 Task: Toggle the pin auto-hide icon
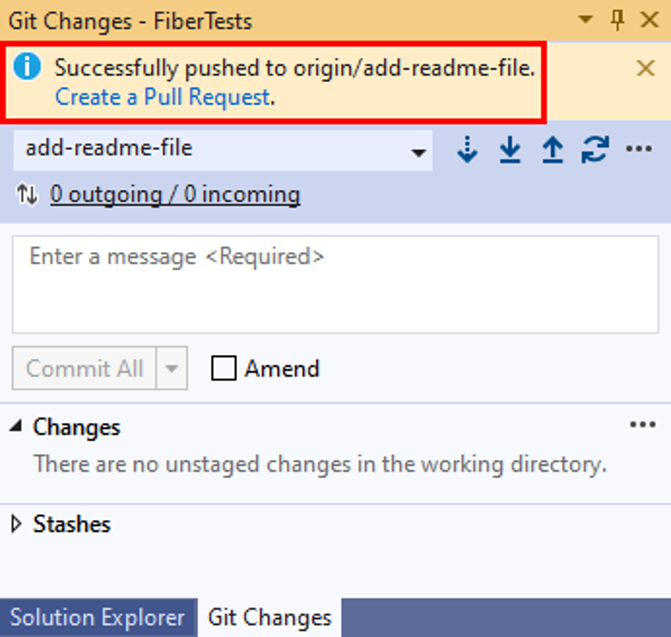pos(617,20)
